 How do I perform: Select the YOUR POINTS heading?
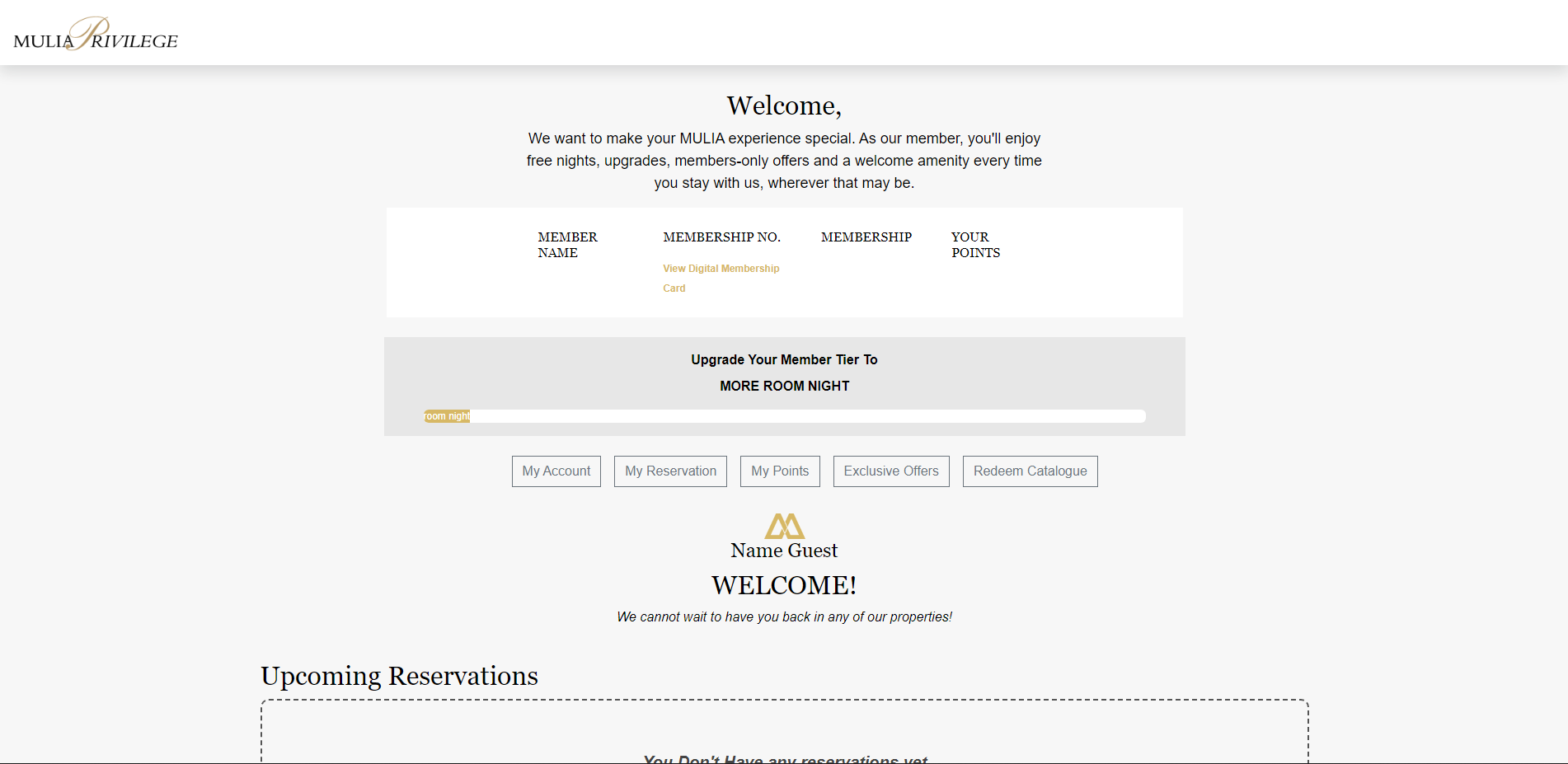975,245
